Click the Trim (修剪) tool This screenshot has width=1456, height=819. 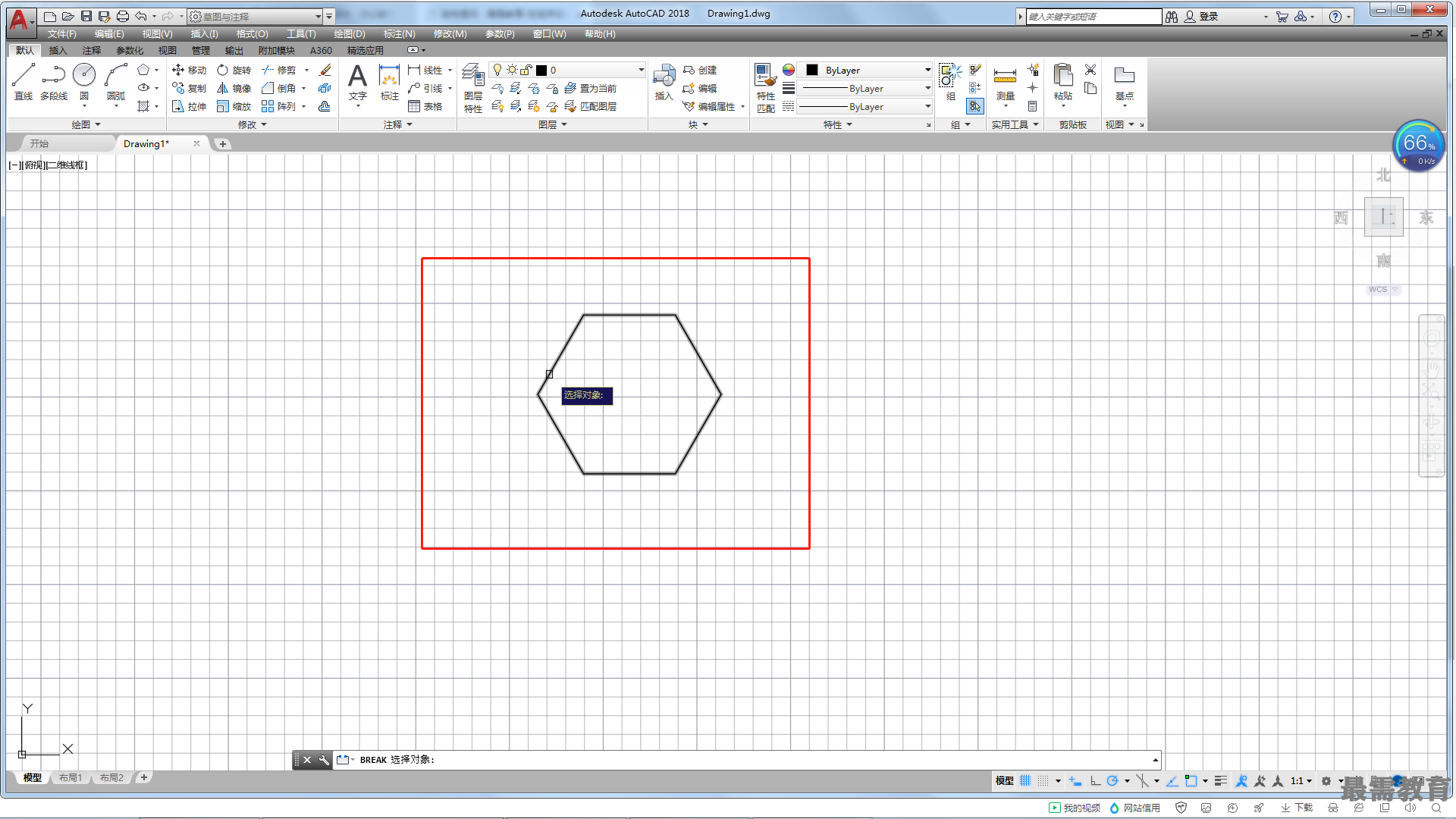tap(278, 70)
